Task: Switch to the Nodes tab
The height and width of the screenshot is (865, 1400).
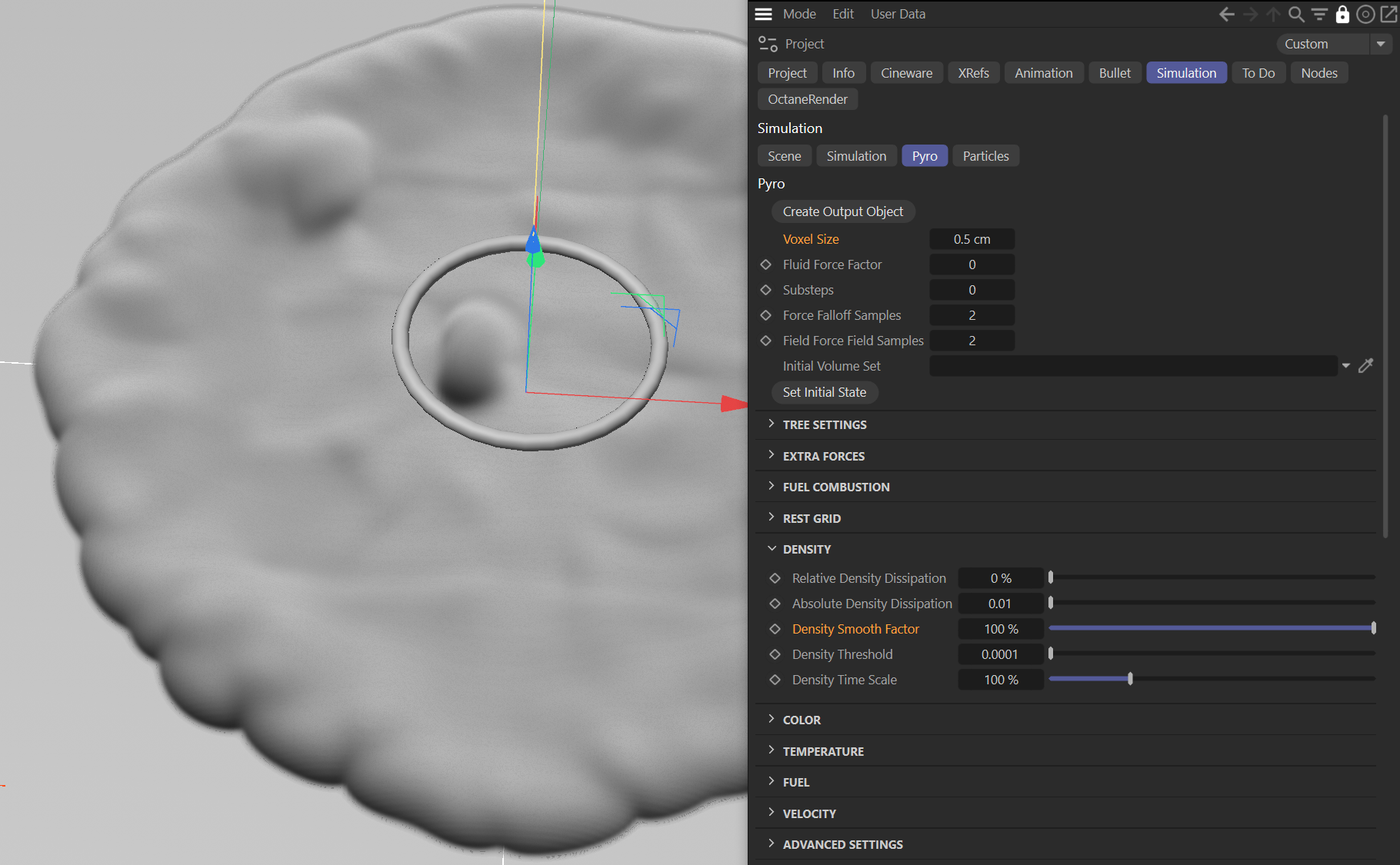Action: tap(1319, 73)
